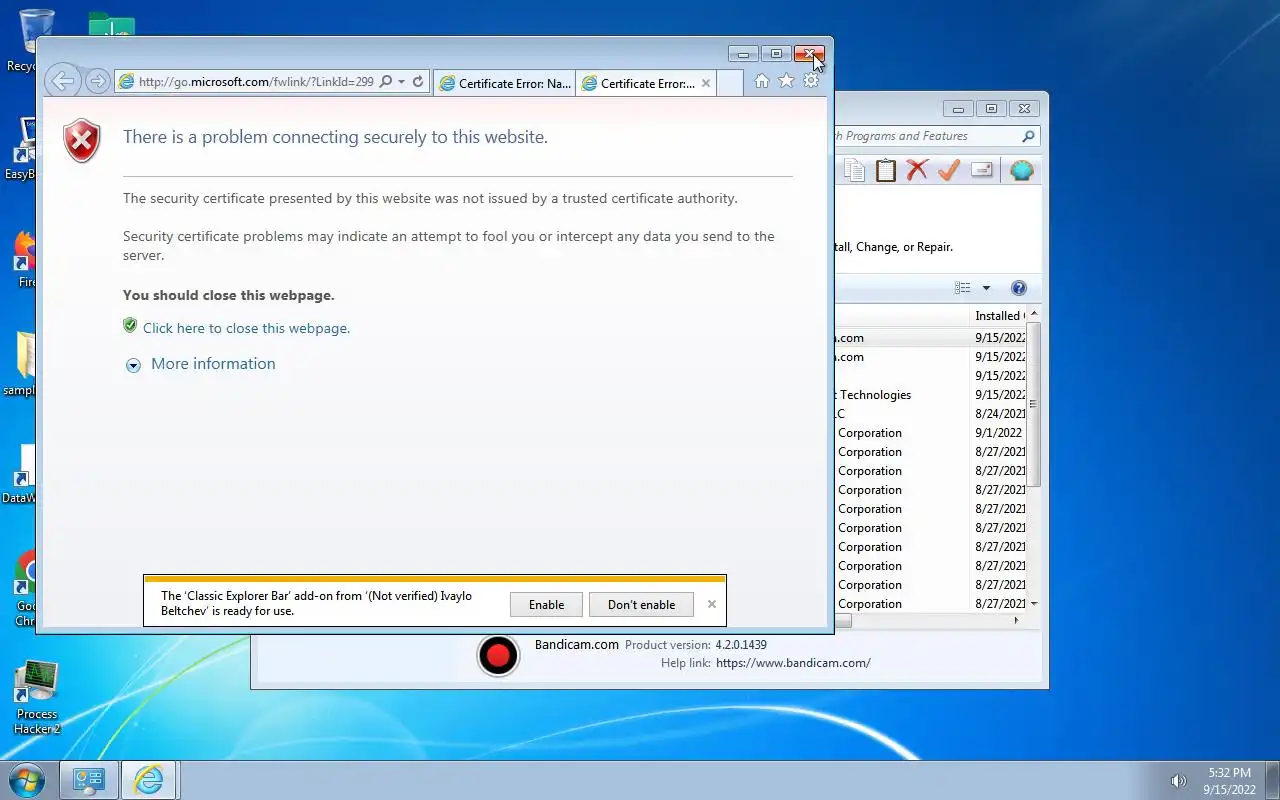This screenshot has height=800, width=1280.
Task: Open the Favorites star in IE
Action: tap(787, 81)
